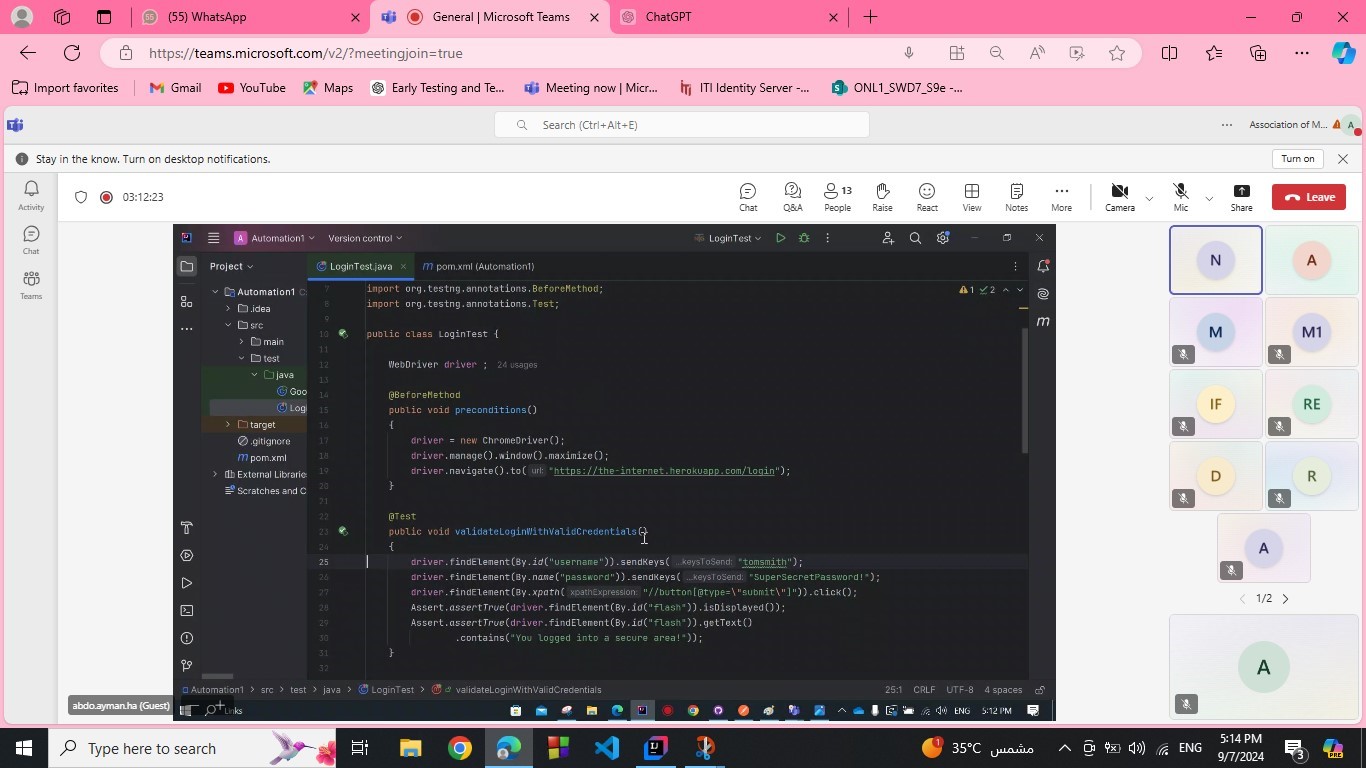Change the meeting View layout
The height and width of the screenshot is (768, 1366).
tap(971, 196)
